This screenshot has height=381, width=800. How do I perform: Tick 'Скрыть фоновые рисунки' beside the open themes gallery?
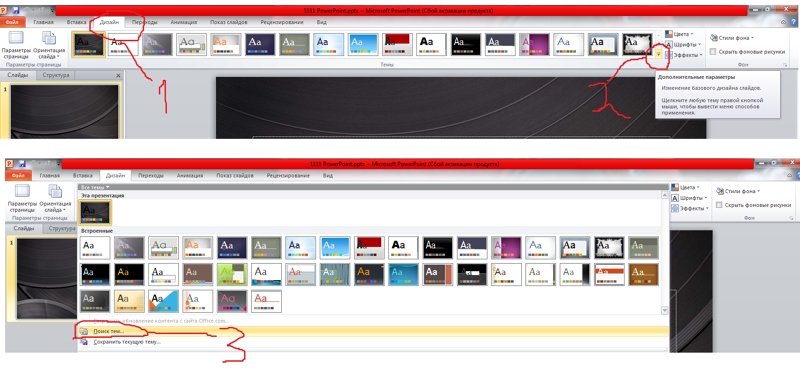(x=719, y=205)
